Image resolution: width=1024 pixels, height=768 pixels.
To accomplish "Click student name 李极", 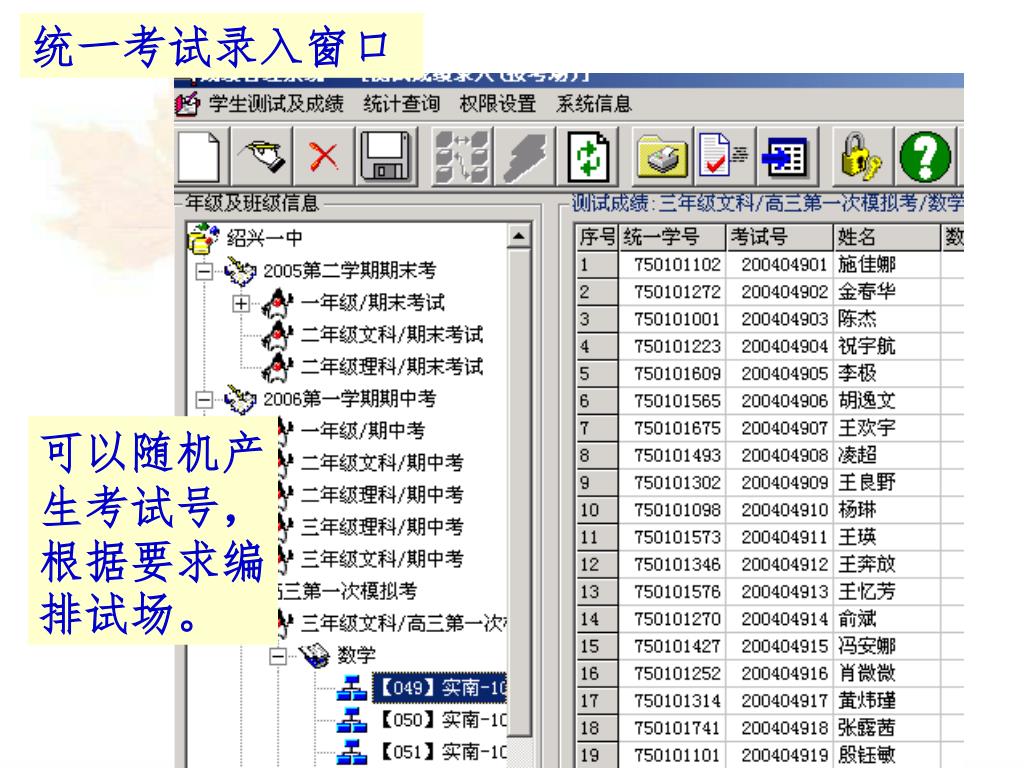I will 857,373.
